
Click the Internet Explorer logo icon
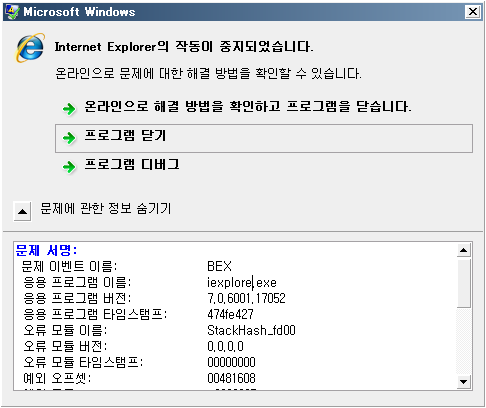pos(30,48)
